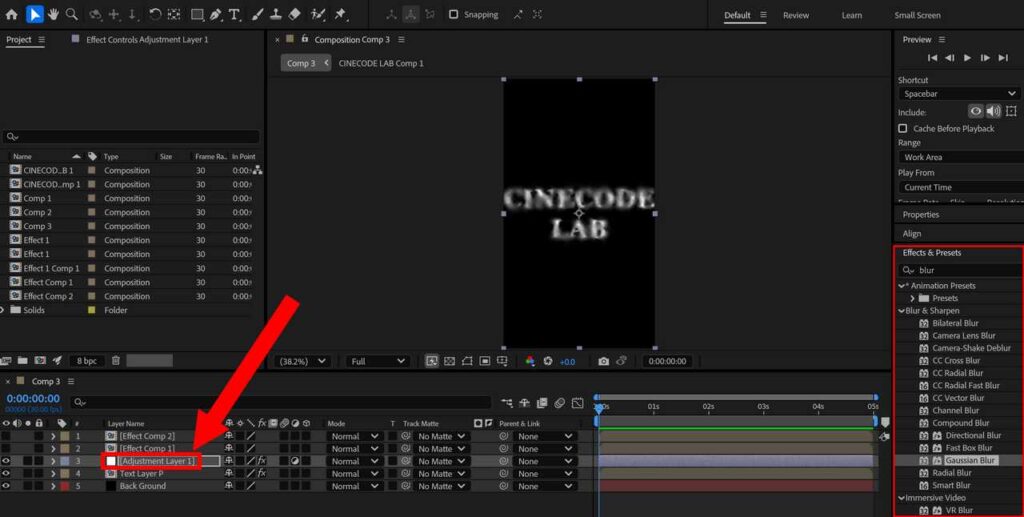This screenshot has height=517, width=1024.
Task: Hide the Back Ground layer eye
Action: coord(6,486)
